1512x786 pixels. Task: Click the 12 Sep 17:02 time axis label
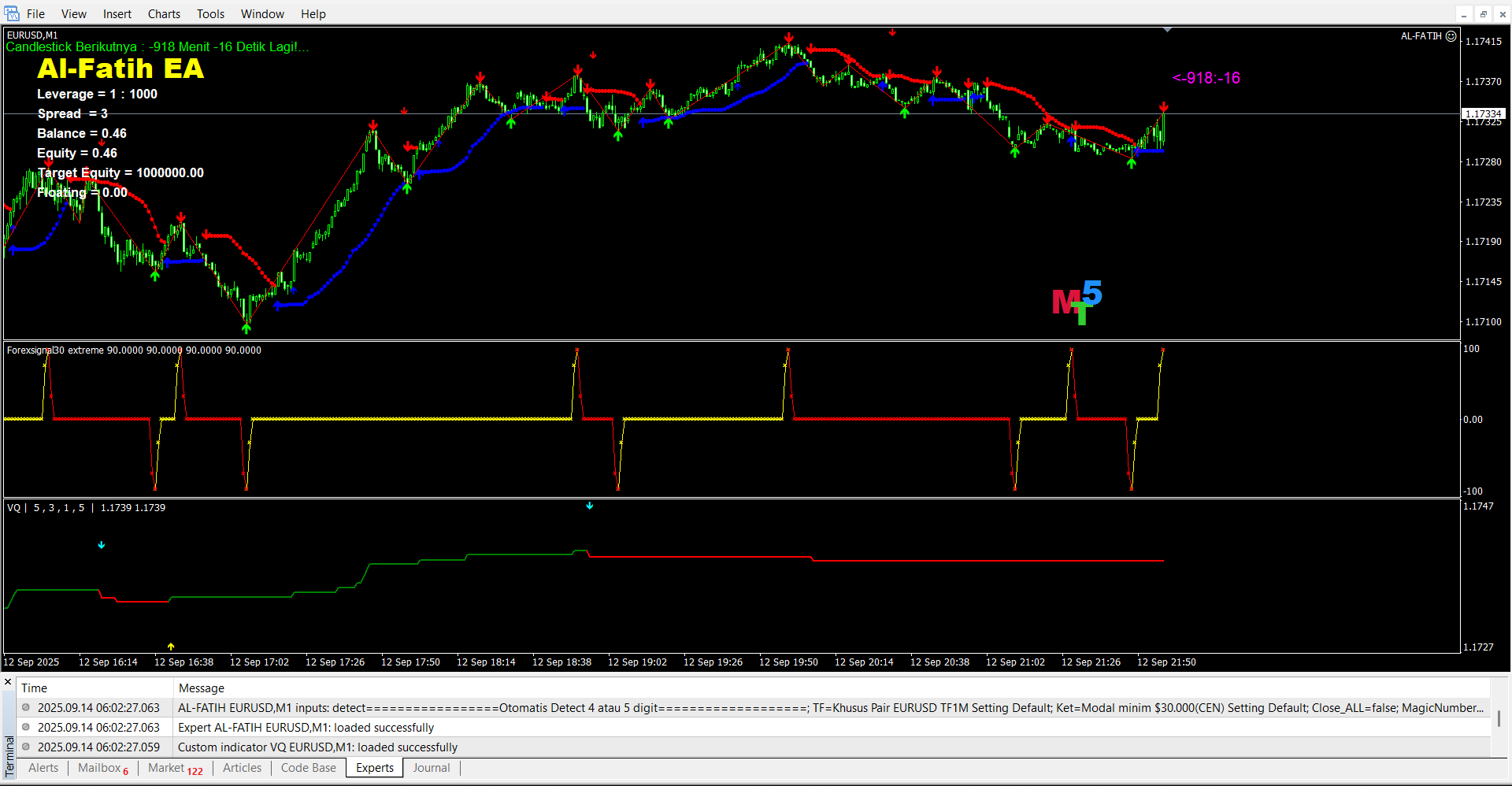coord(259,662)
